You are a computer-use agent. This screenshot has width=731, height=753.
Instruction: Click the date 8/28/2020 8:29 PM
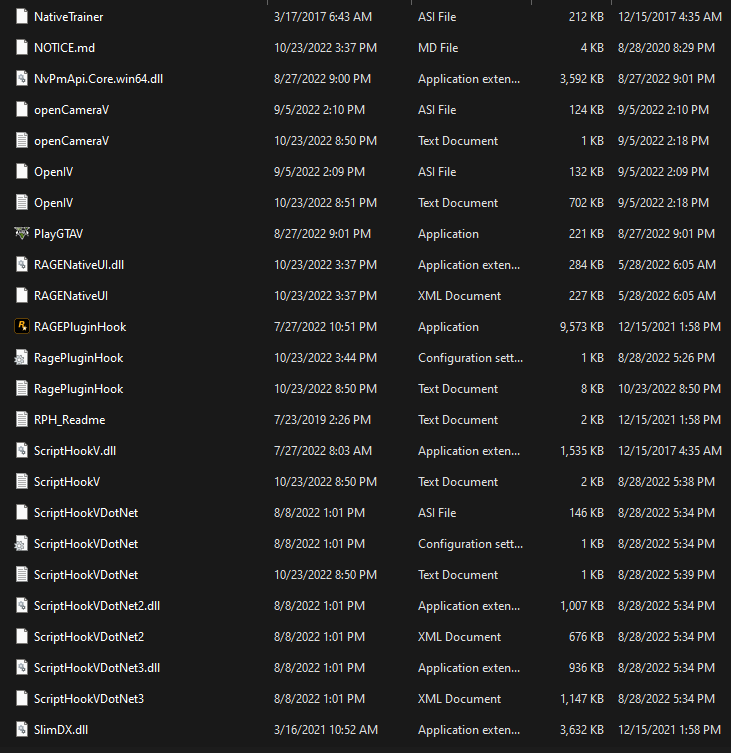666,48
